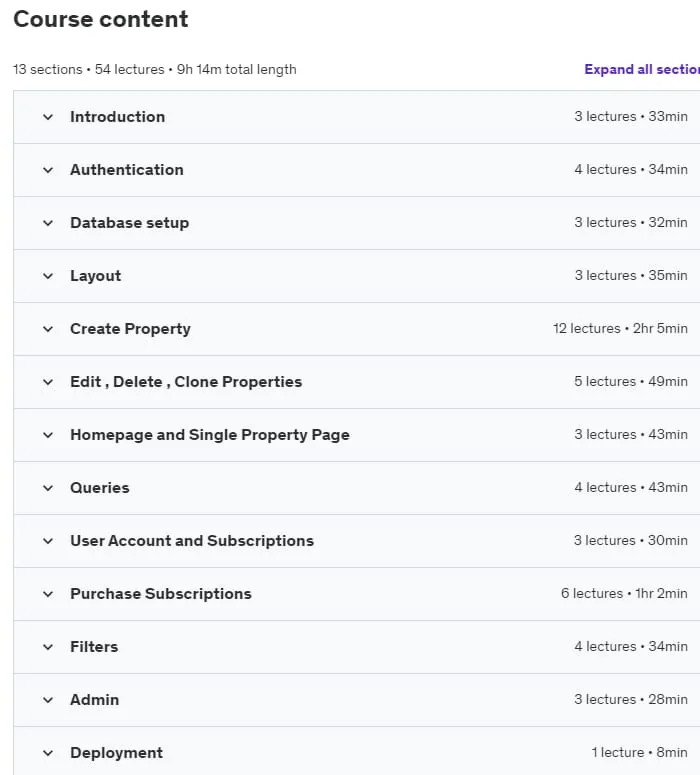This screenshot has height=775, width=700.
Task: Expand the Admin section chevron
Action: coord(48,700)
